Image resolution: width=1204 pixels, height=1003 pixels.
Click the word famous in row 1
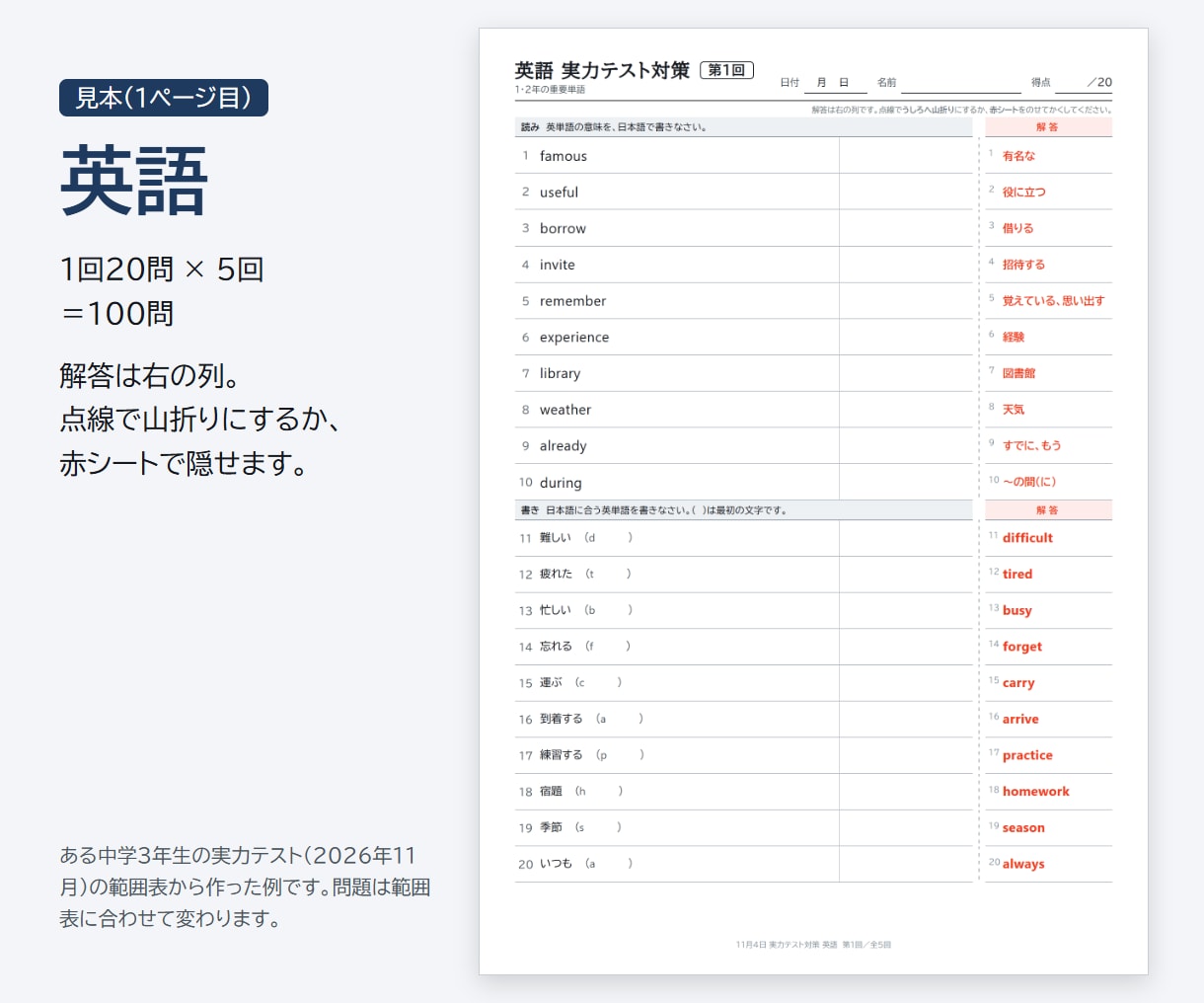(564, 156)
